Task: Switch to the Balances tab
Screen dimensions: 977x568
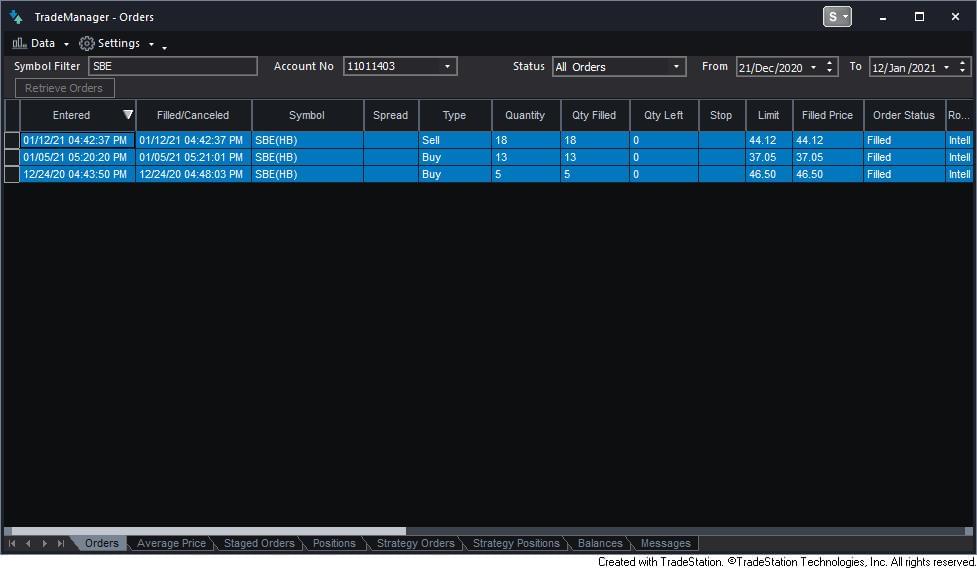Action: tap(600, 544)
